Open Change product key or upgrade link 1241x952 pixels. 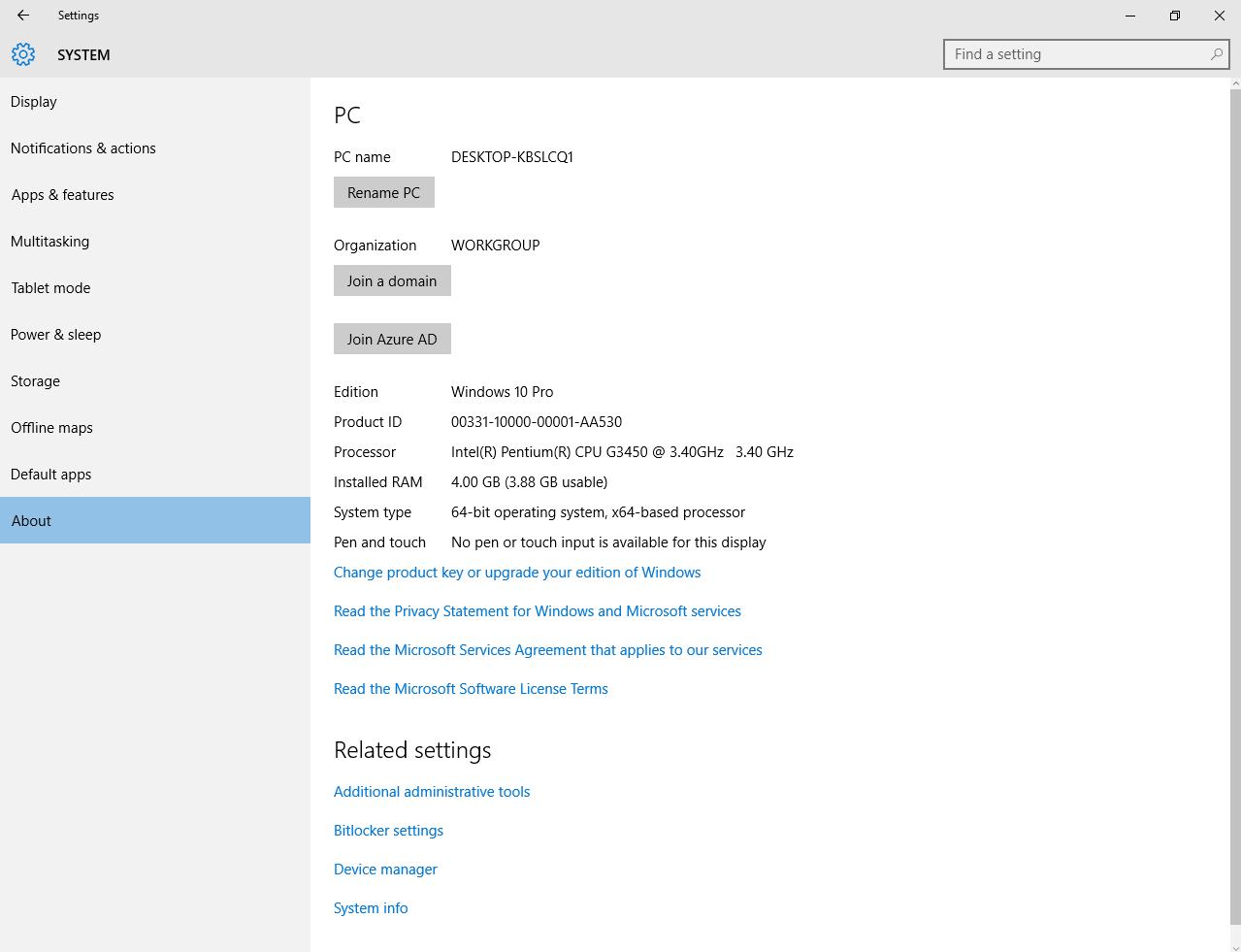517,573
